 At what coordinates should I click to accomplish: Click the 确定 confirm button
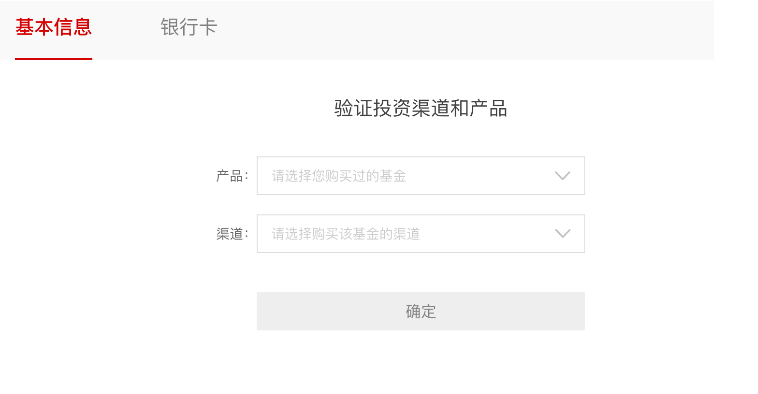pos(421,311)
